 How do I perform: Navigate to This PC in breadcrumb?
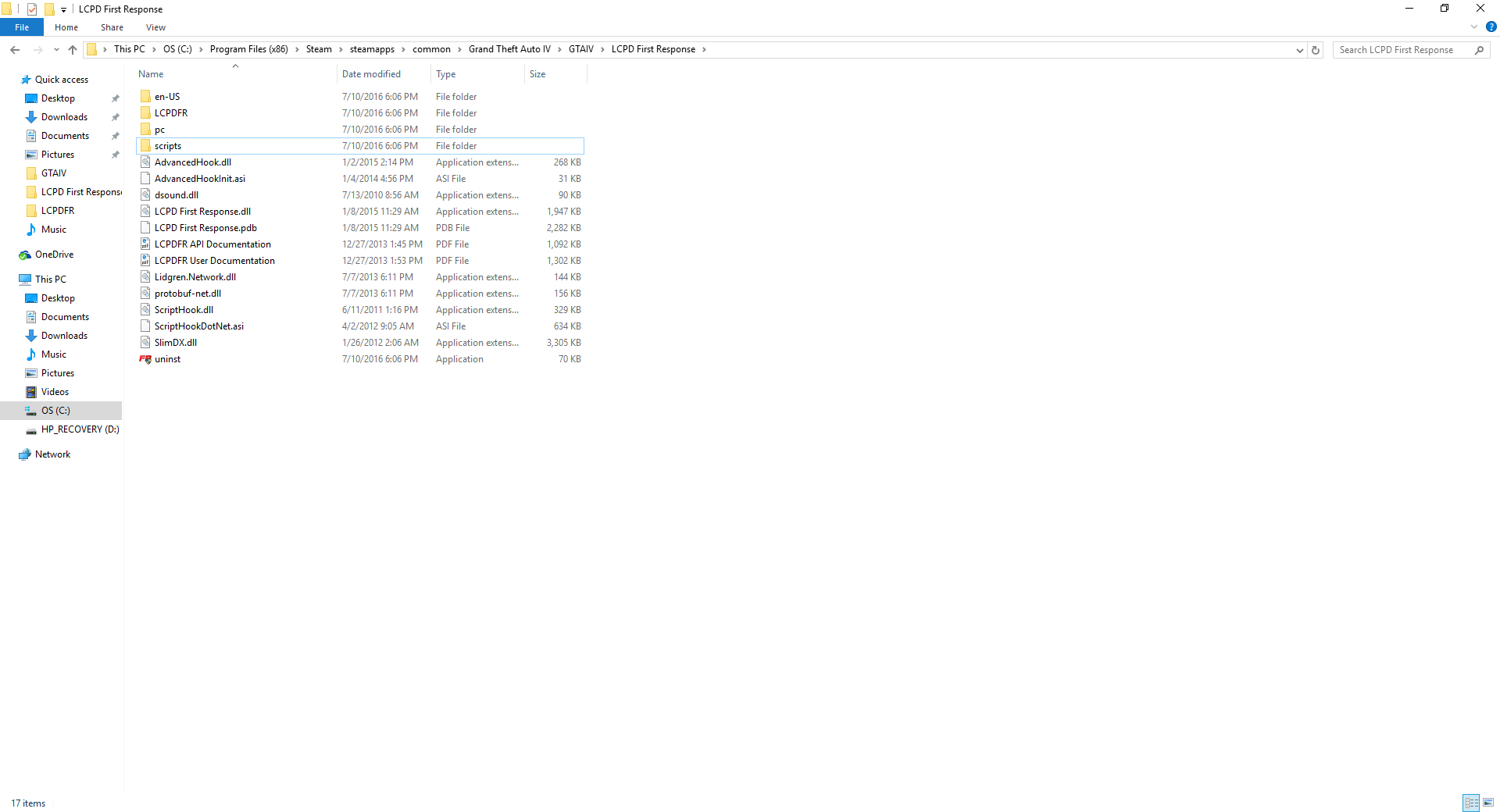click(129, 49)
